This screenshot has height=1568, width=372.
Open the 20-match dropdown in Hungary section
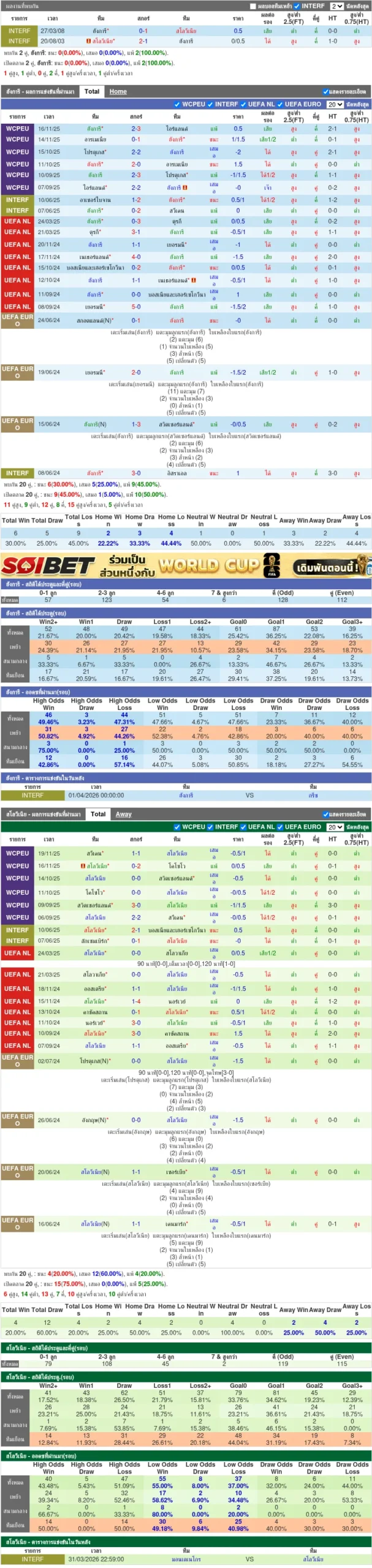(x=335, y=104)
